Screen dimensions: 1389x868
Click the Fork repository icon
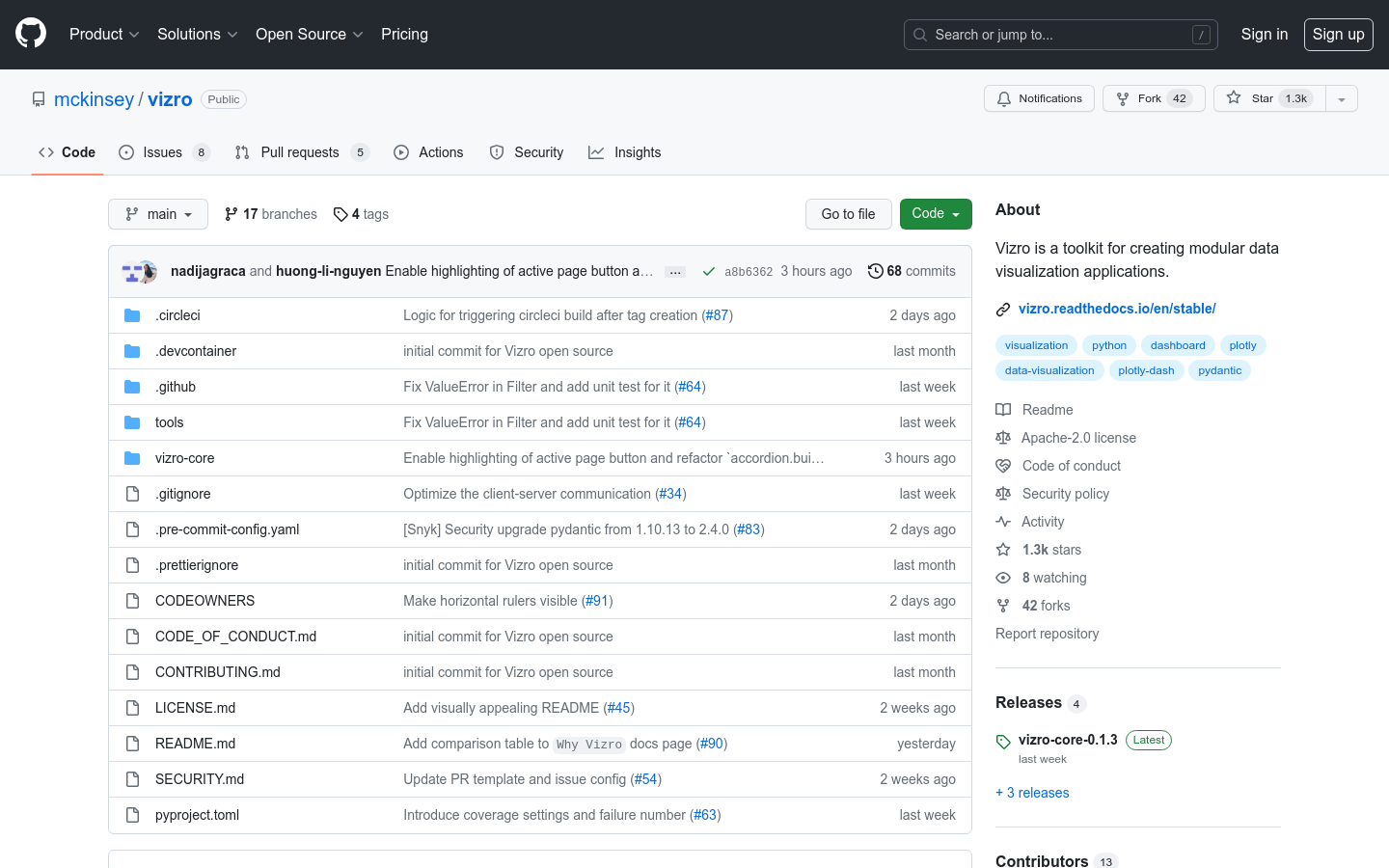pos(1123,98)
